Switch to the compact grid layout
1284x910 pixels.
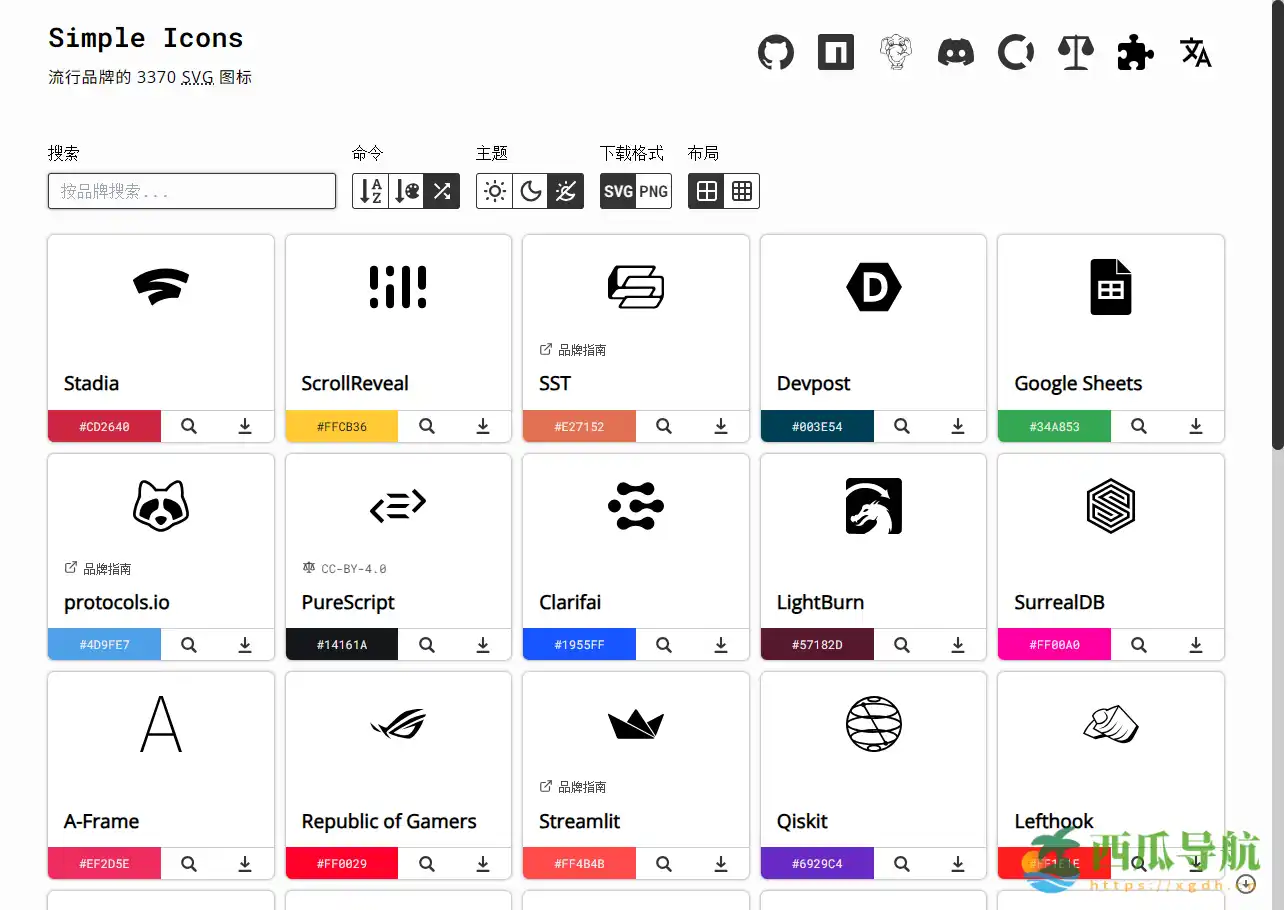coord(740,191)
